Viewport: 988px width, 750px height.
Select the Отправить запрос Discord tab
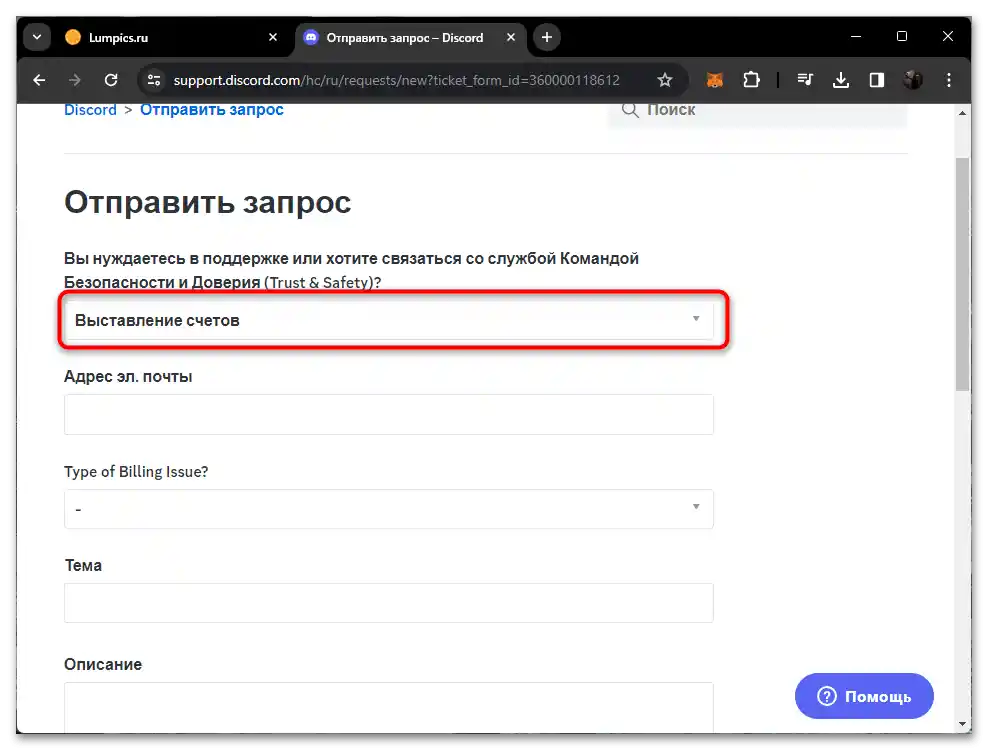coord(400,37)
